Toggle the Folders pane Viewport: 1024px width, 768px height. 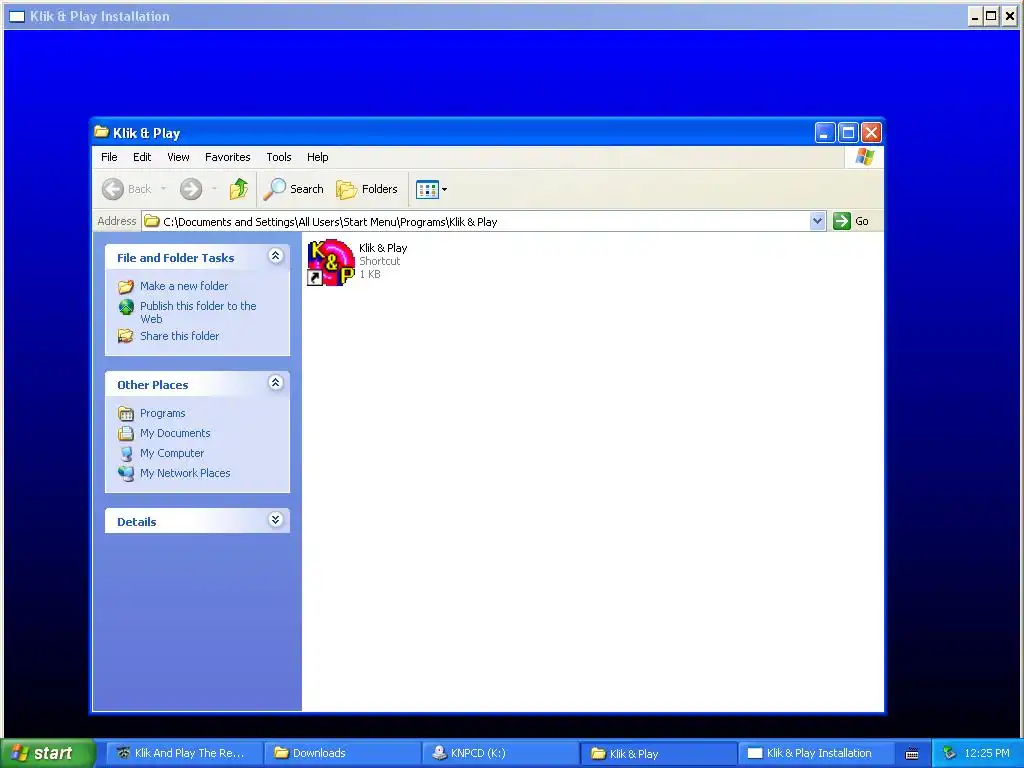click(366, 189)
